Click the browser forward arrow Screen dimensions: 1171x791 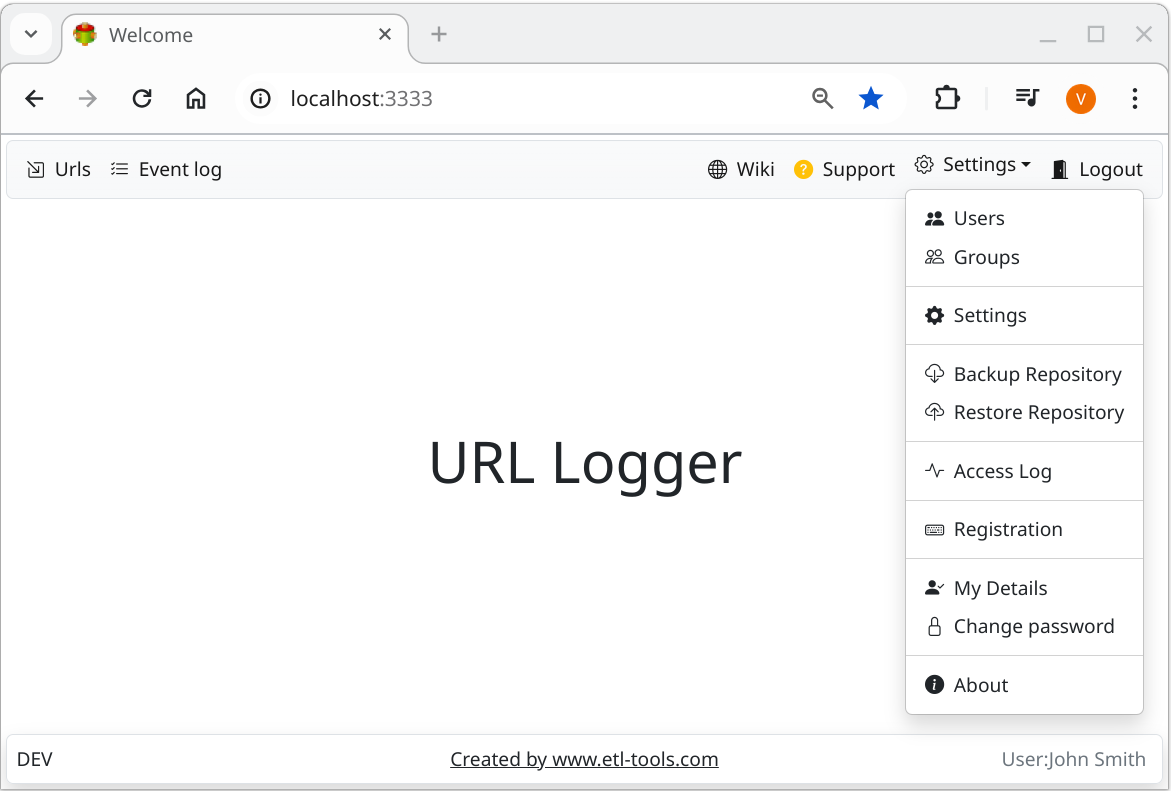[88, 99]
